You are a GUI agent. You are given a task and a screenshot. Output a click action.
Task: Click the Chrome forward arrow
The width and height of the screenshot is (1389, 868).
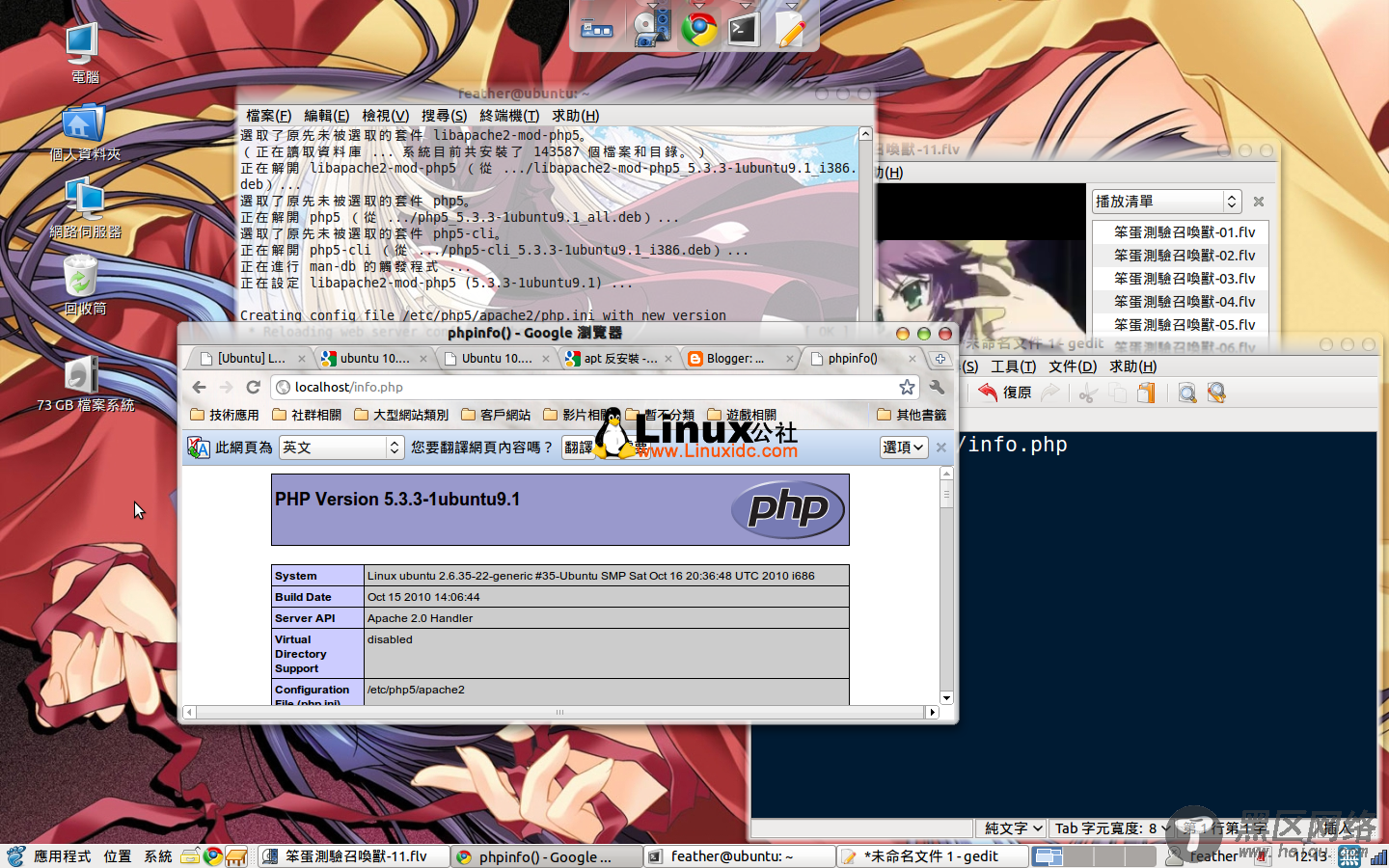pyautogui.click(x=226, y=387)
